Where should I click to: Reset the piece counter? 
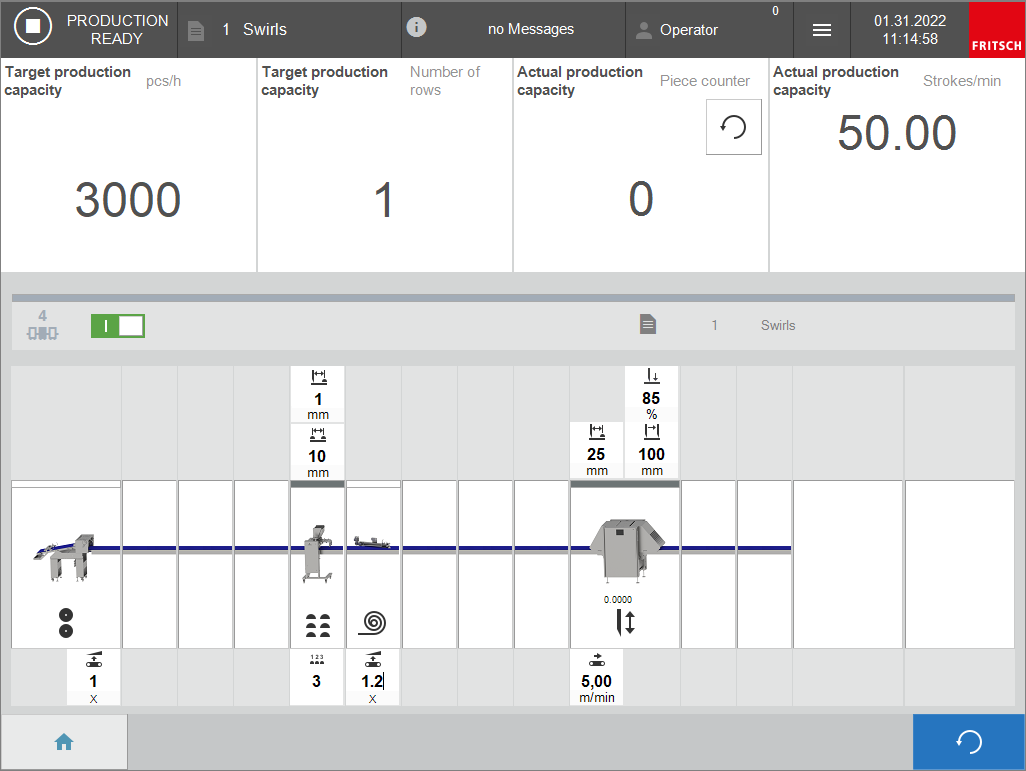tap(733, 128)
